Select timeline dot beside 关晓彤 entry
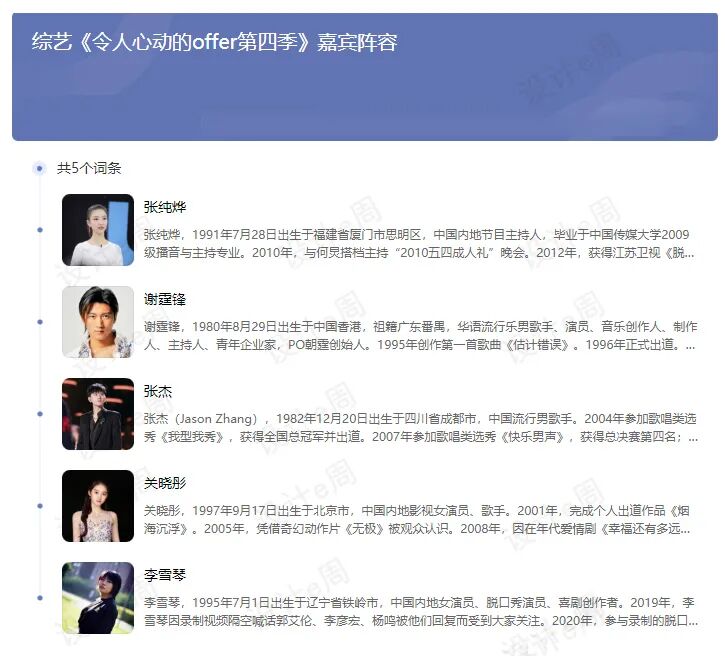Viewport: 725px width, 656px height. (x=40, y=506)
